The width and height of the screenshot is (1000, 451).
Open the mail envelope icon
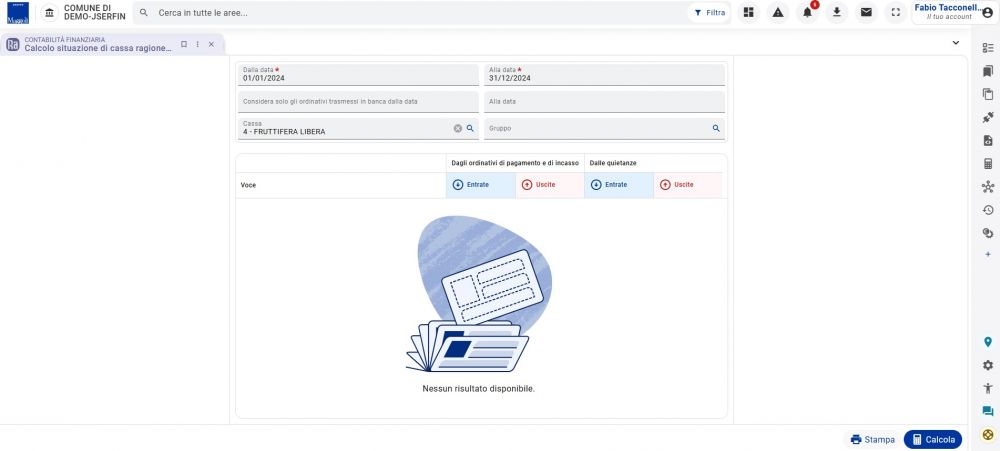(866, 12)
